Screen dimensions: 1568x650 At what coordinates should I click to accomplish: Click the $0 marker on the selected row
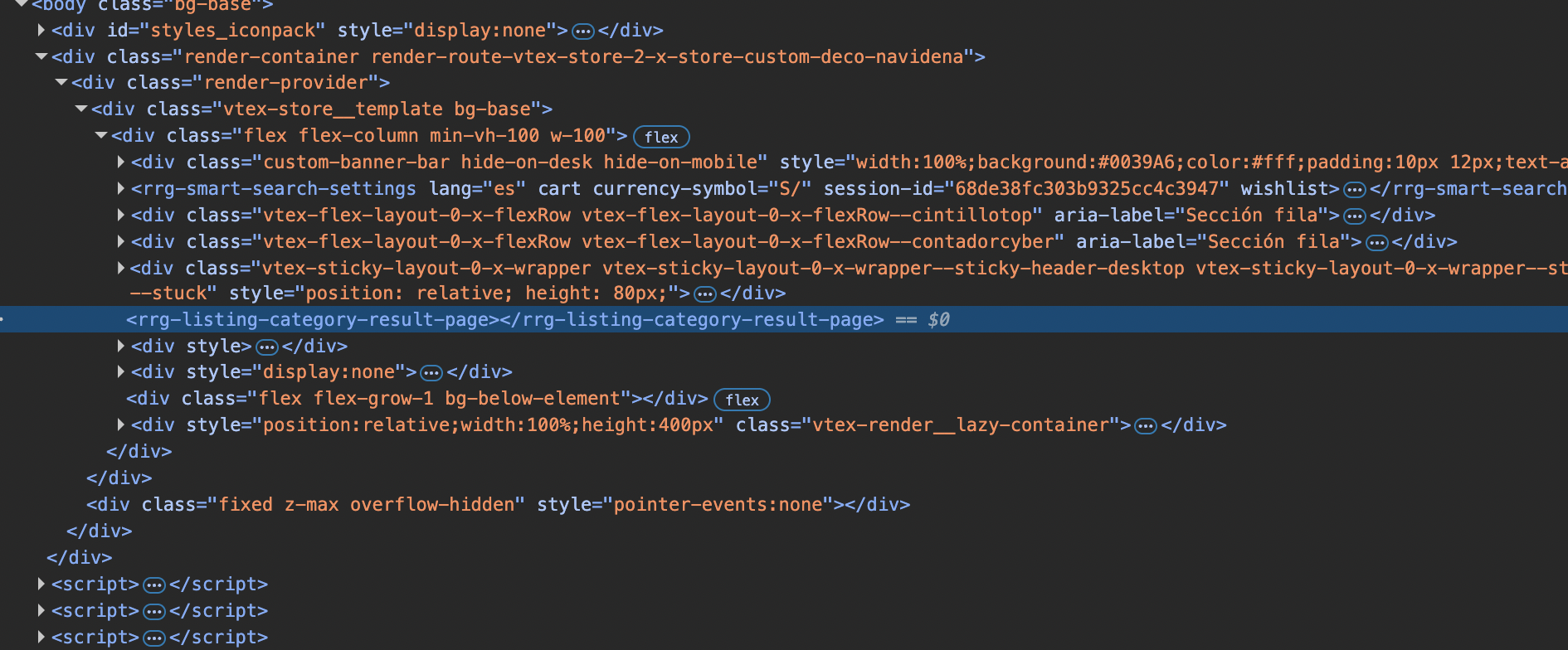[x=938, y=320]
